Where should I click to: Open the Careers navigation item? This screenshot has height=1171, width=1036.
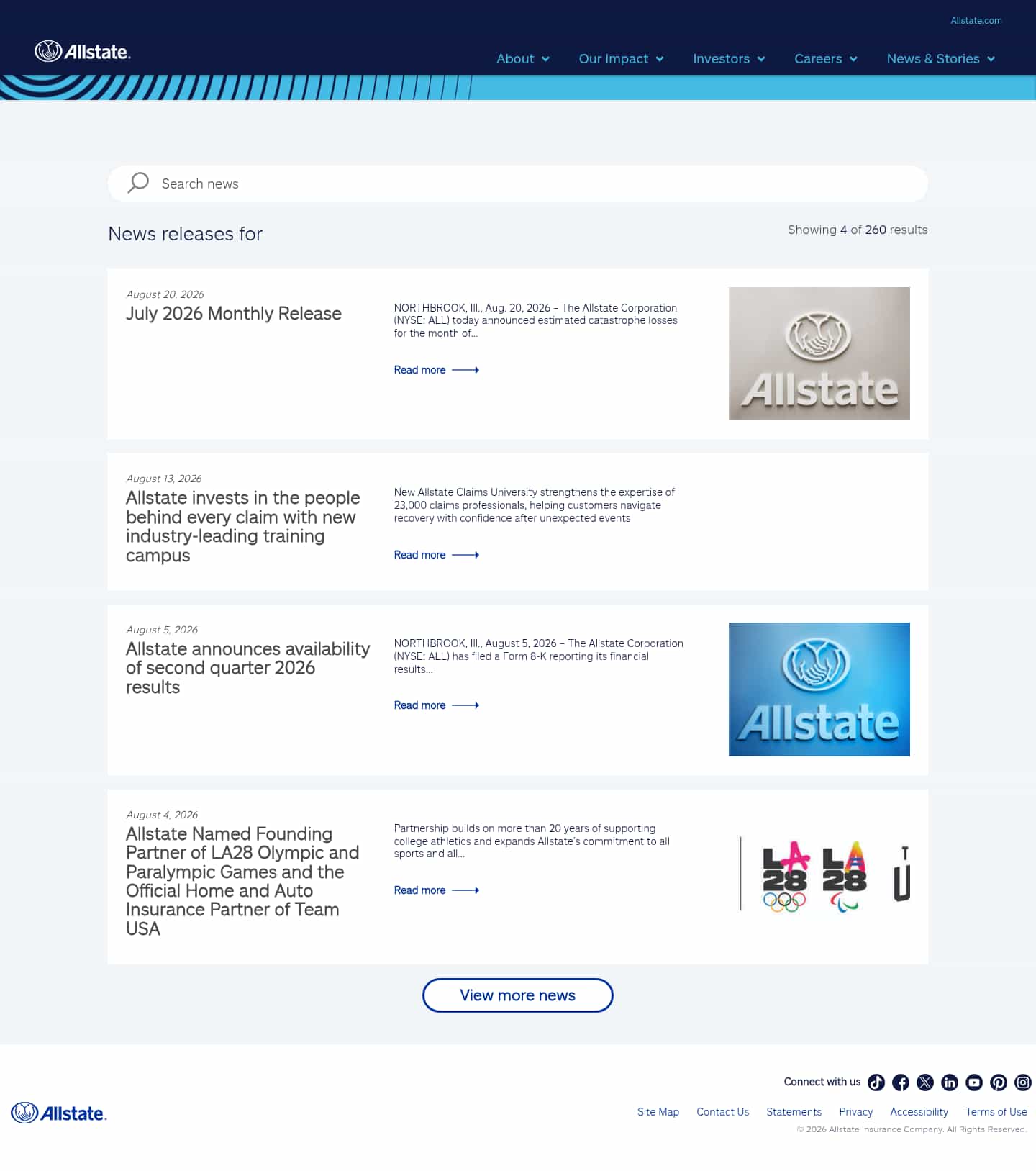[818, 59]
